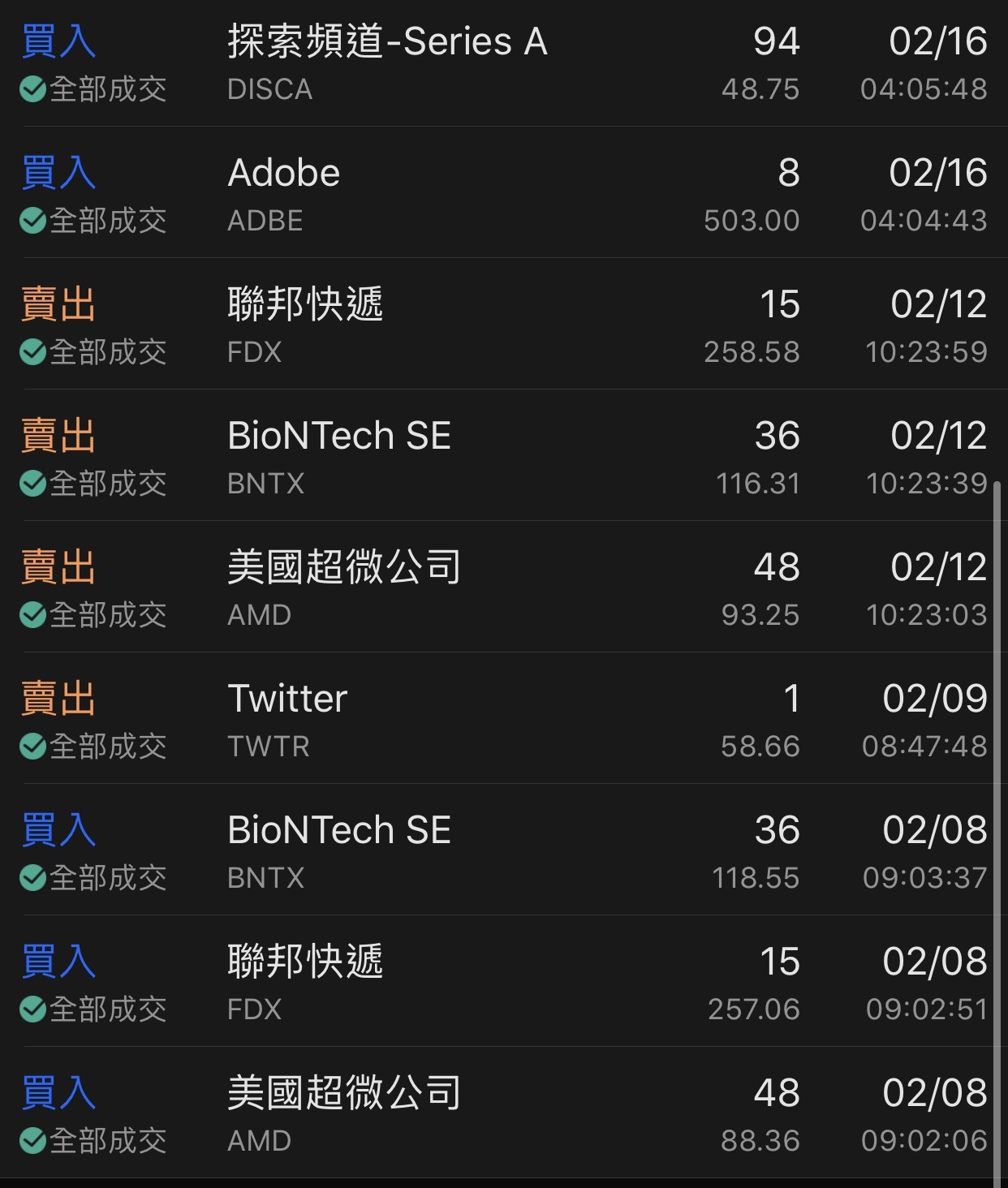The width and height of the screenshot is (1008, 1188).
Task: Click the check icon on the 02/08 FDX buy
Action: [32, 1009]
